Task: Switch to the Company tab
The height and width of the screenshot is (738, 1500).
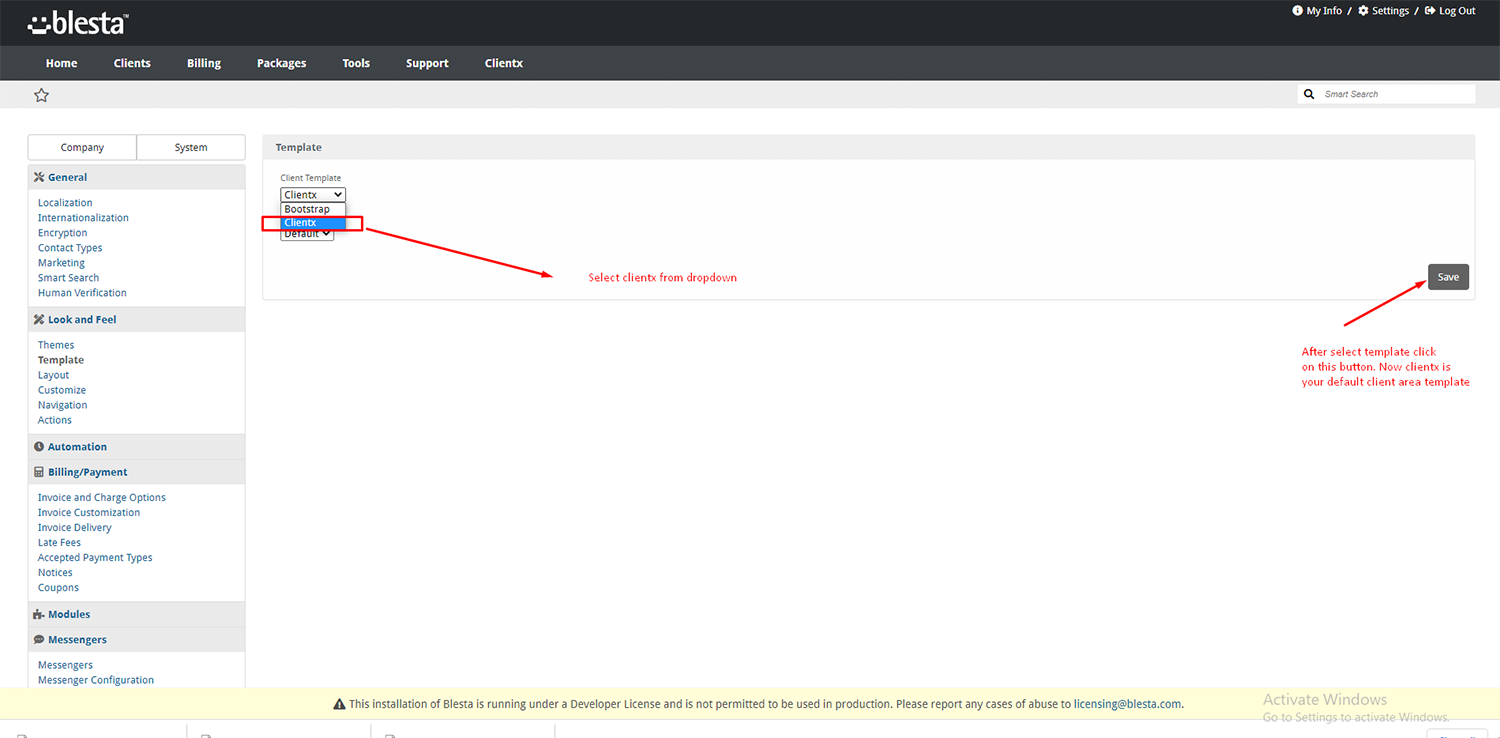Action: click(82, 147)
